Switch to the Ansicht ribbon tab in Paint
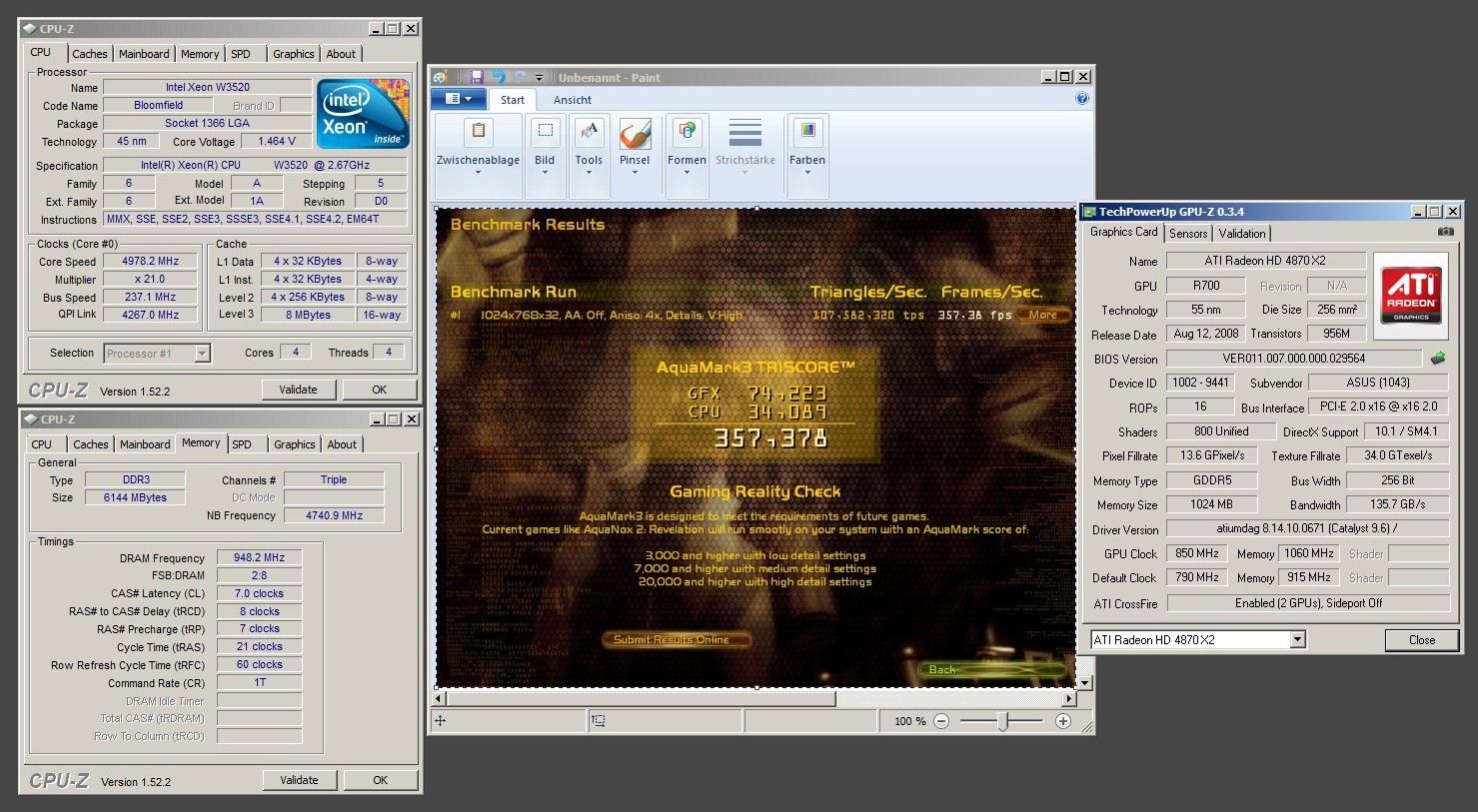The width and height of the screenshot is (1478, 812). tap(573, 100)
